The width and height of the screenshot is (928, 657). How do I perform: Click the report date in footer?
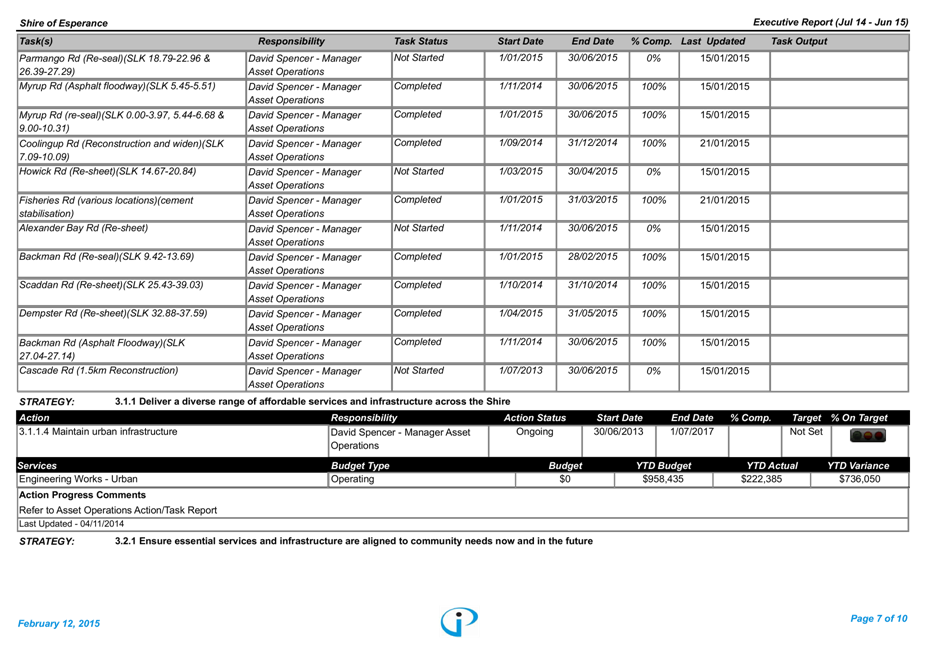59,624
